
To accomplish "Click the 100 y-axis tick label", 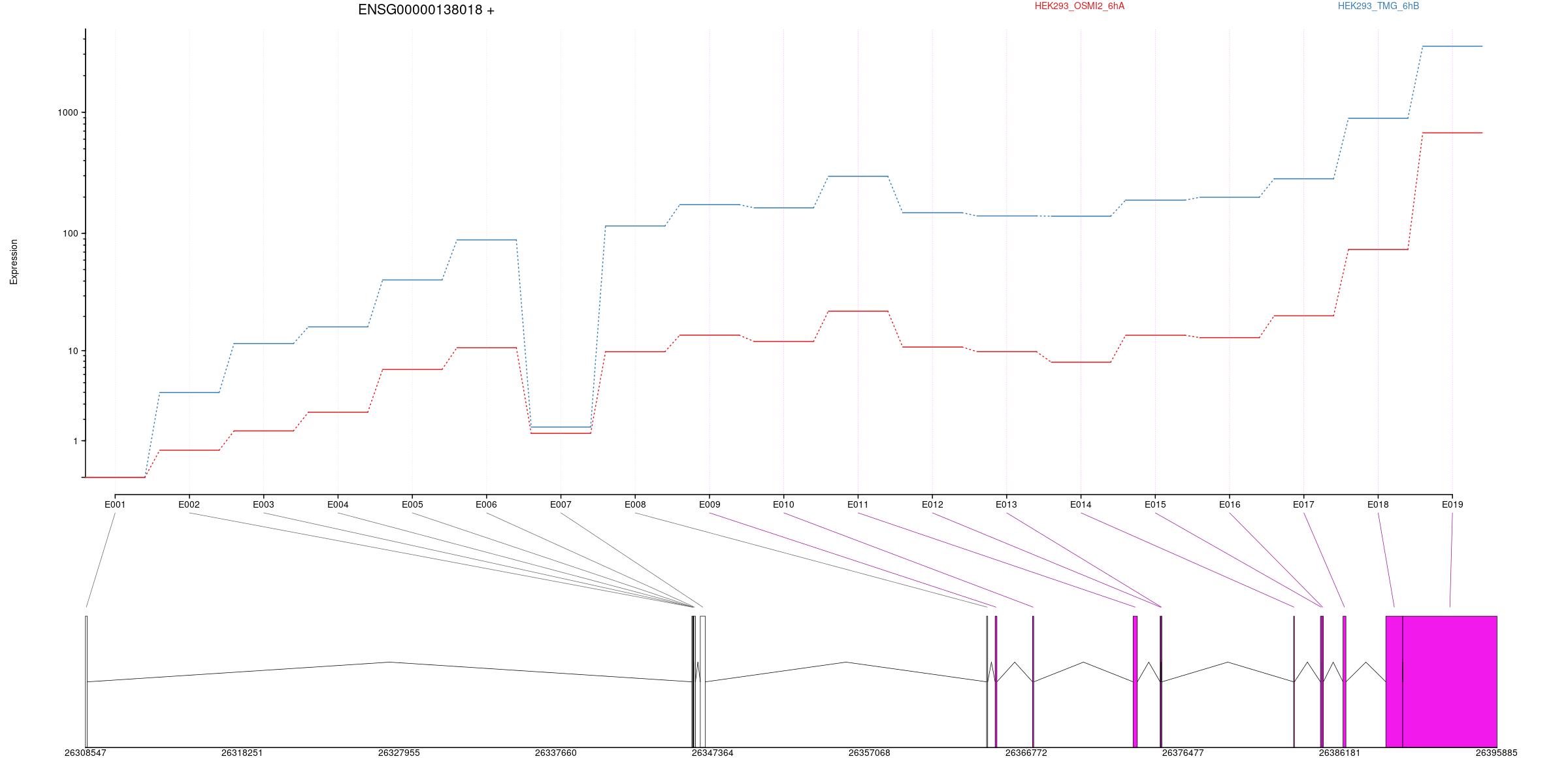I will point(71,233).
